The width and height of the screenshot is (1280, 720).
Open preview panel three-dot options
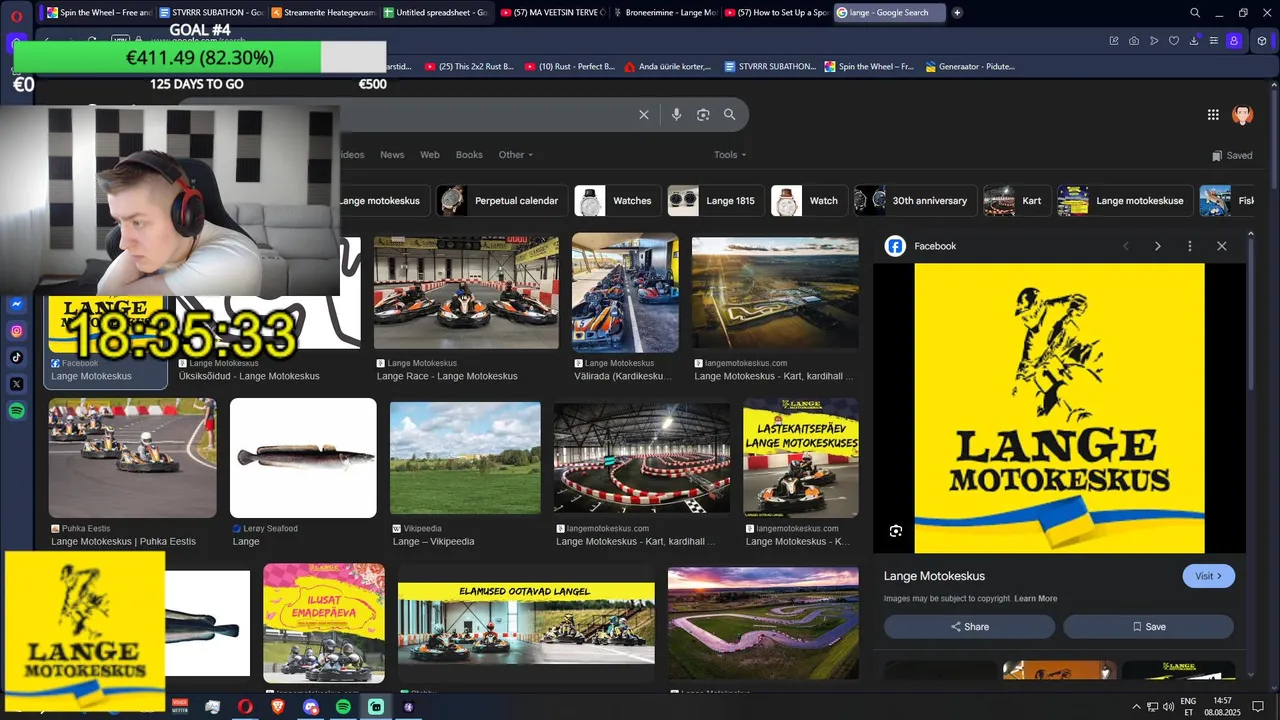pos(1189,246)
